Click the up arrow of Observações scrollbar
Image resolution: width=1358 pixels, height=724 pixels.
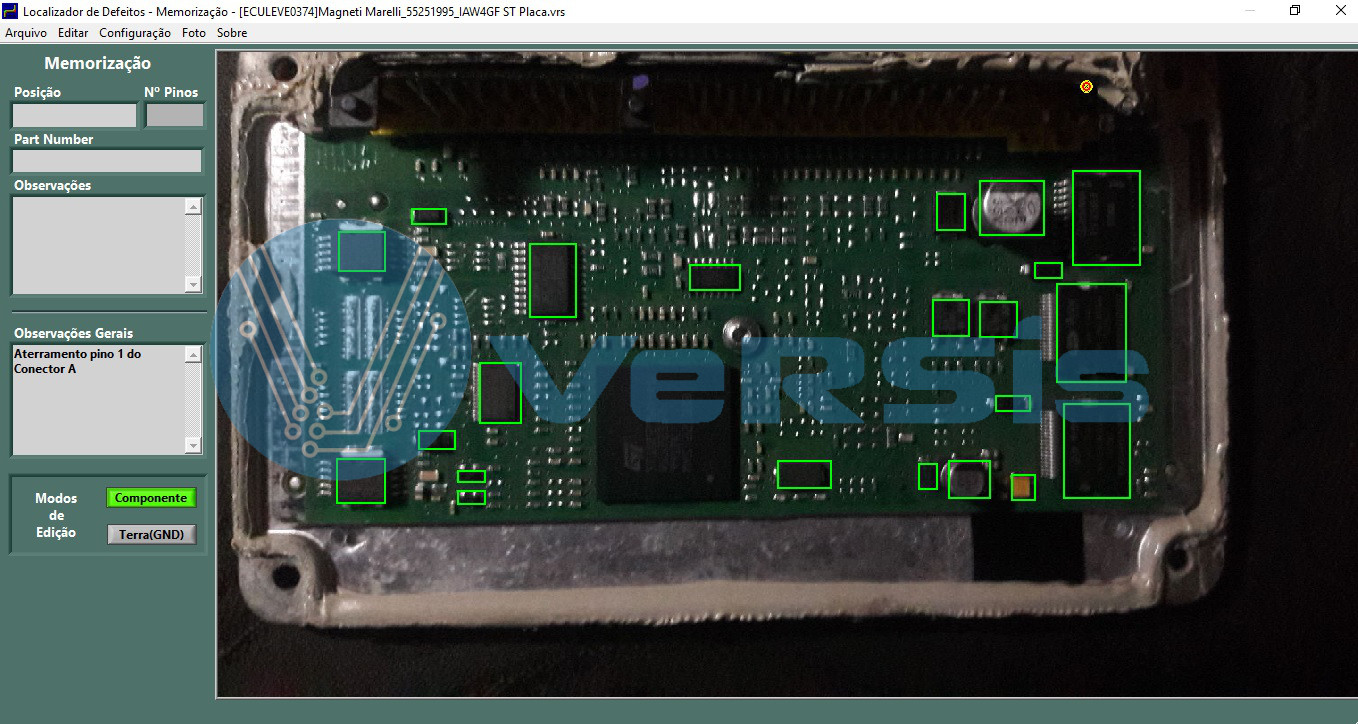[x=193, y=206]
